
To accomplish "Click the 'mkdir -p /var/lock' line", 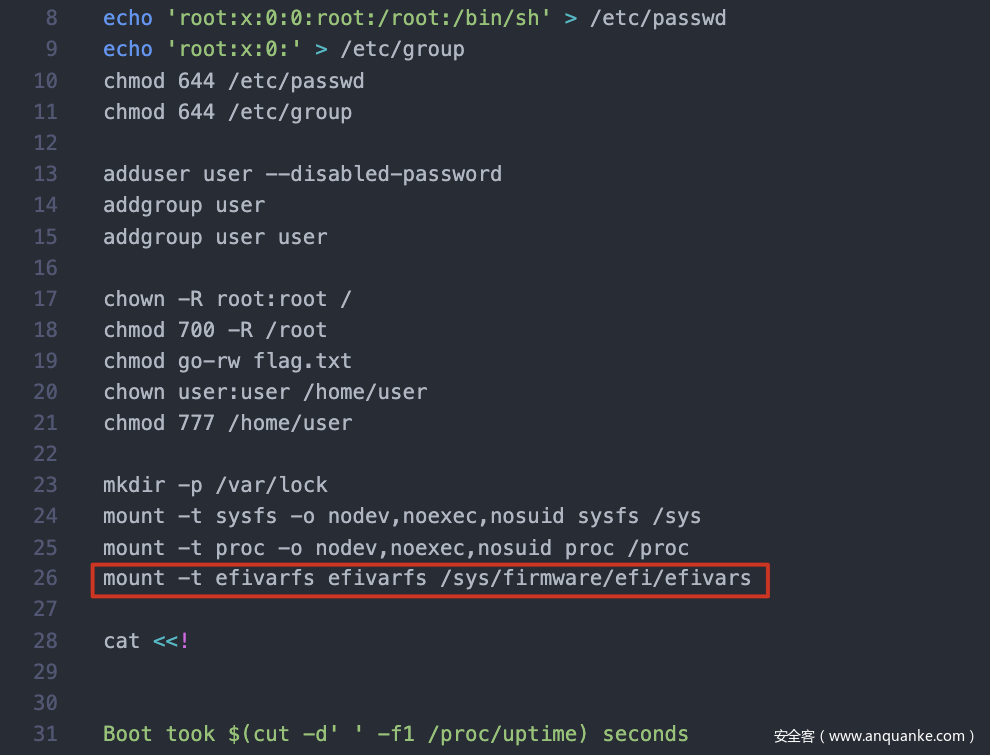I will pyautogui.click(x=215, y=485).
